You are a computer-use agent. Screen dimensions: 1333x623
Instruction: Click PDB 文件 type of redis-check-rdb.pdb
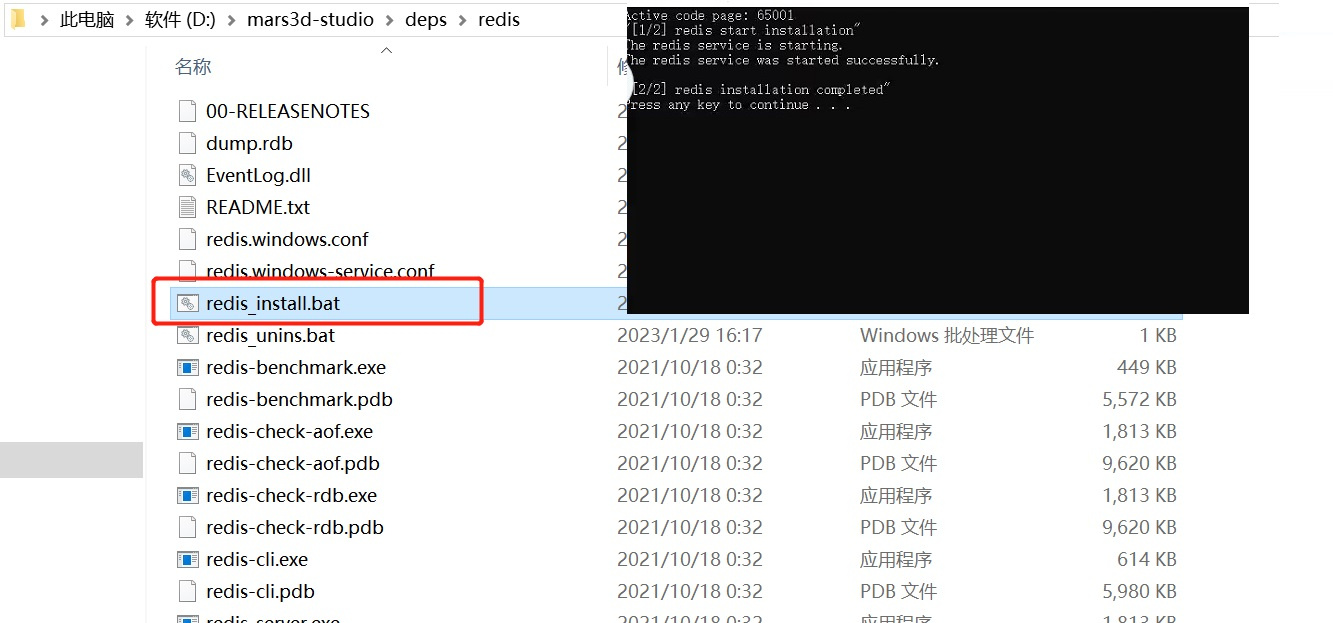899,527
